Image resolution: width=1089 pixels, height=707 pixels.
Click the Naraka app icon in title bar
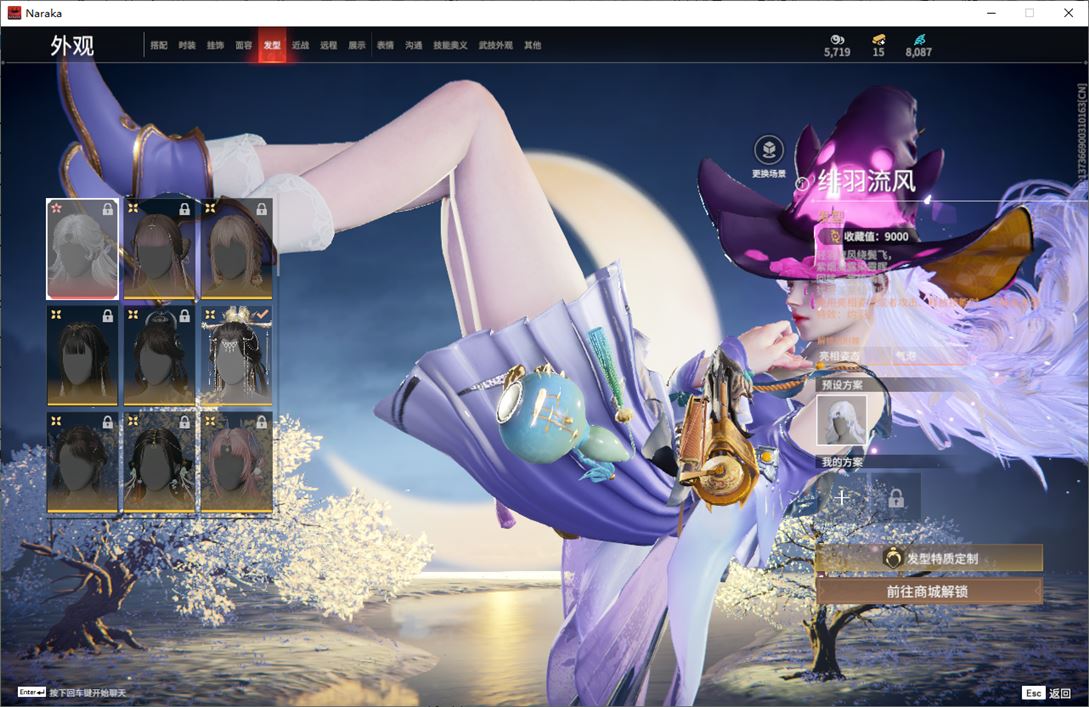point(14,13)
